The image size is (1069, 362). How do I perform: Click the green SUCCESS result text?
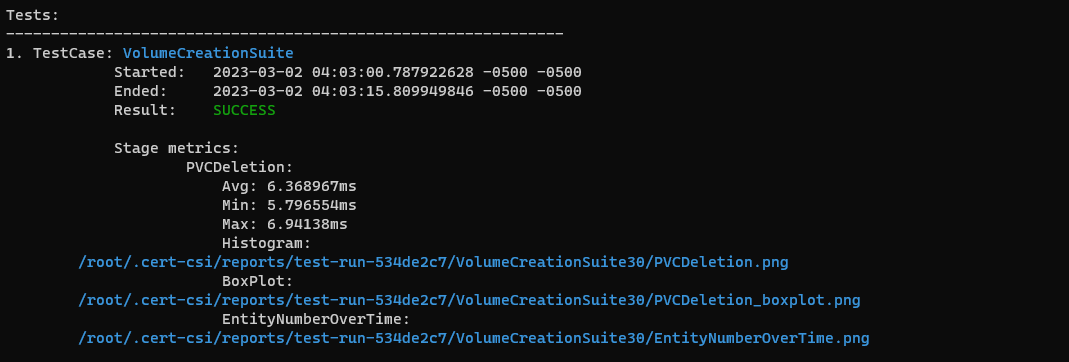[244, 110]
